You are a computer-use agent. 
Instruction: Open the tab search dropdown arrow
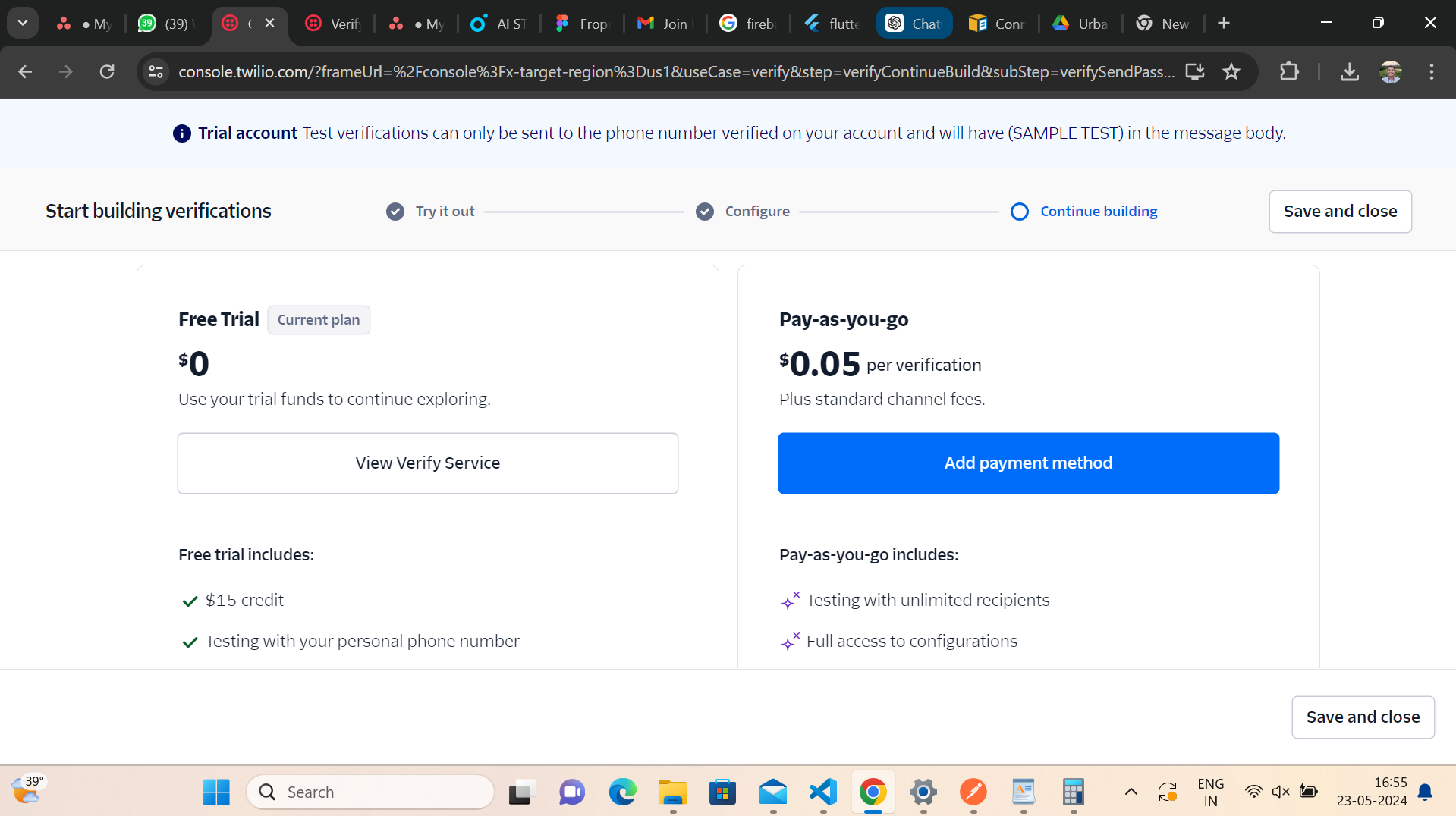pos(23,23)
